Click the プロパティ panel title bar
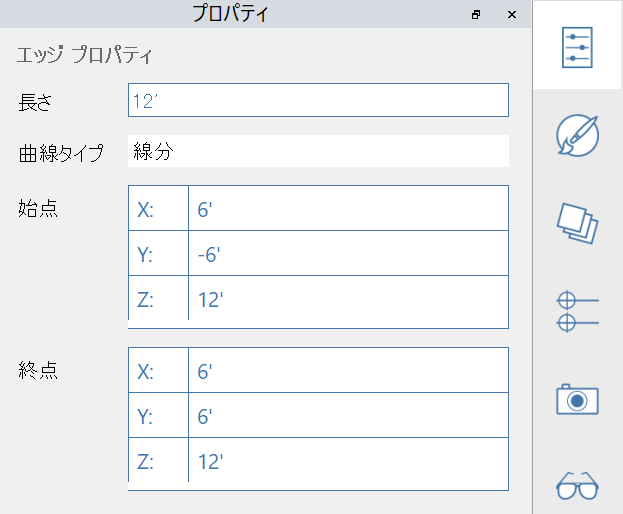The image size is (623, 514). click(x=231, y=14)
